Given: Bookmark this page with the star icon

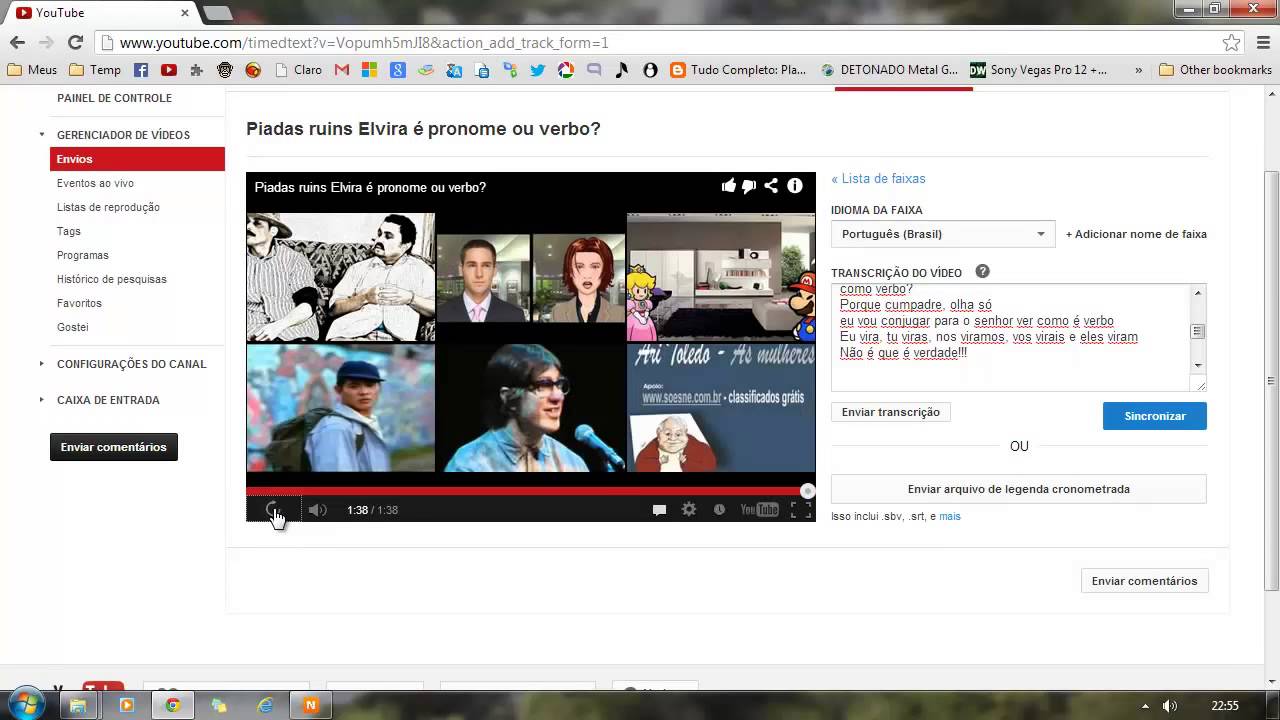Looking at the screenshot, I should tap(1231, 42).
